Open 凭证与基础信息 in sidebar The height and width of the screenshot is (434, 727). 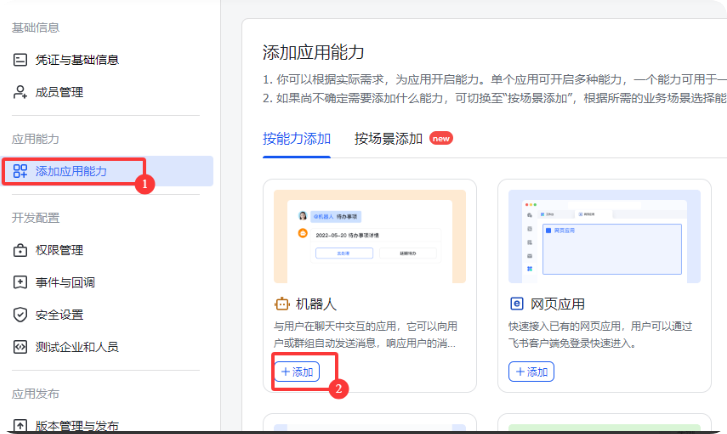[79, 60]
